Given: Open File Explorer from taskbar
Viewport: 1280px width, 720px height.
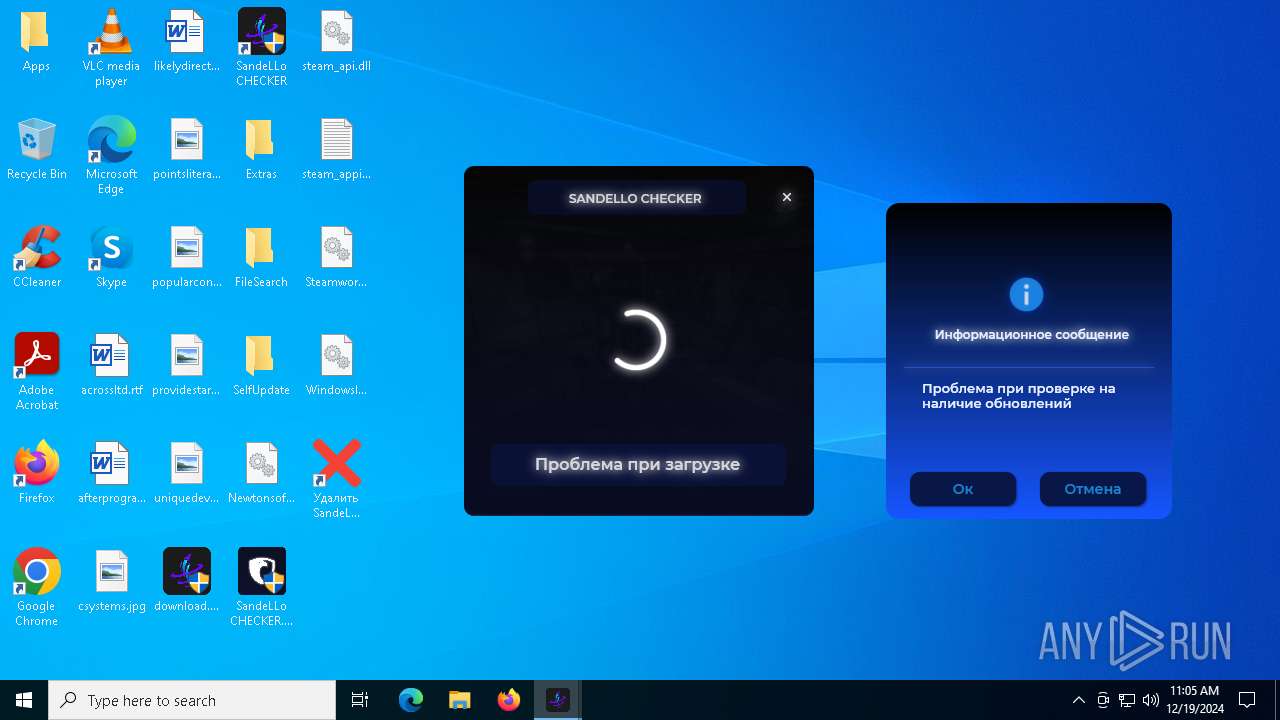Looking at the screenshot, I should [x=460, y=700].
